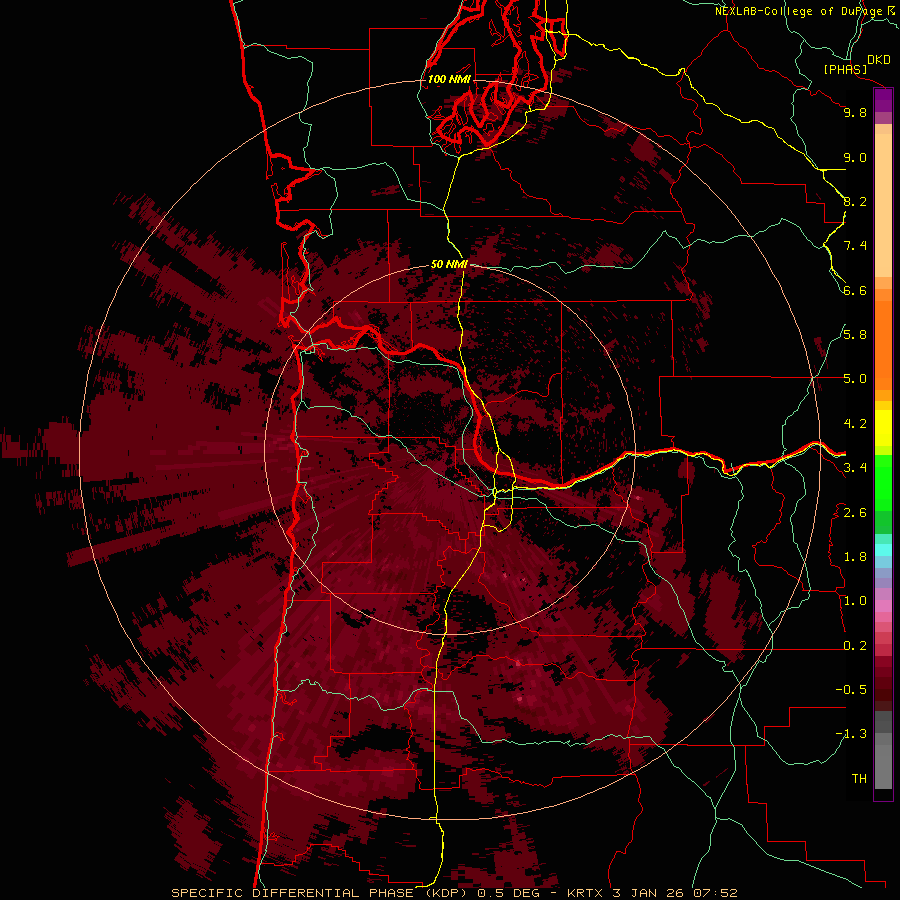Select the 07:52 timestamp

(715, 893)
